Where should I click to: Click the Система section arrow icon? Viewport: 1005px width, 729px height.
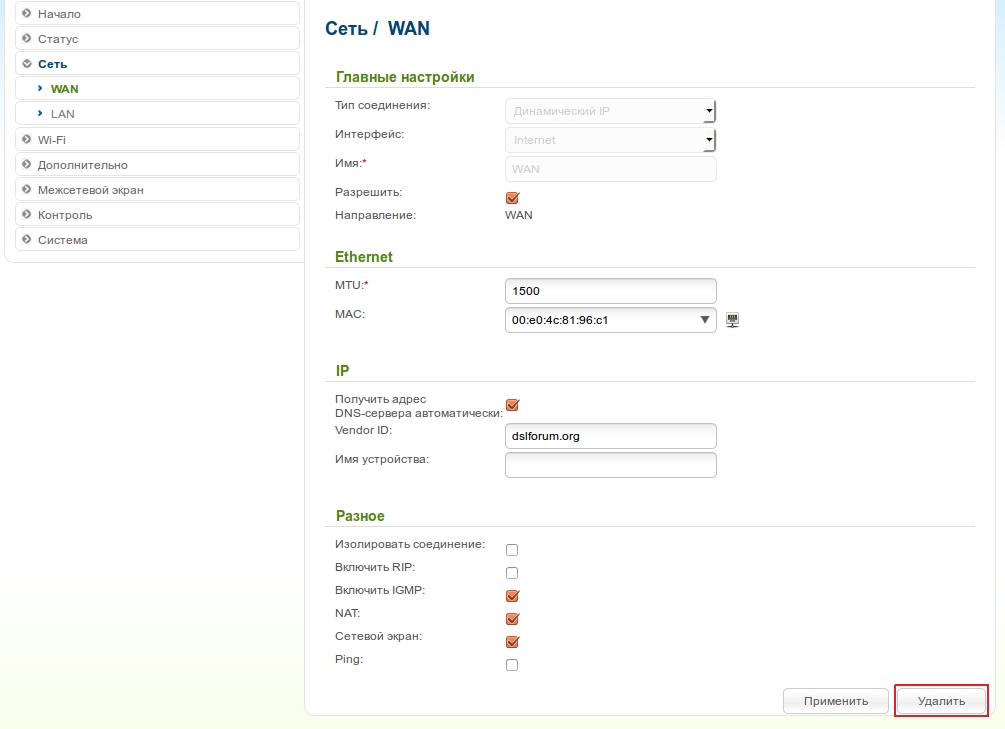[x=27, y=240]
